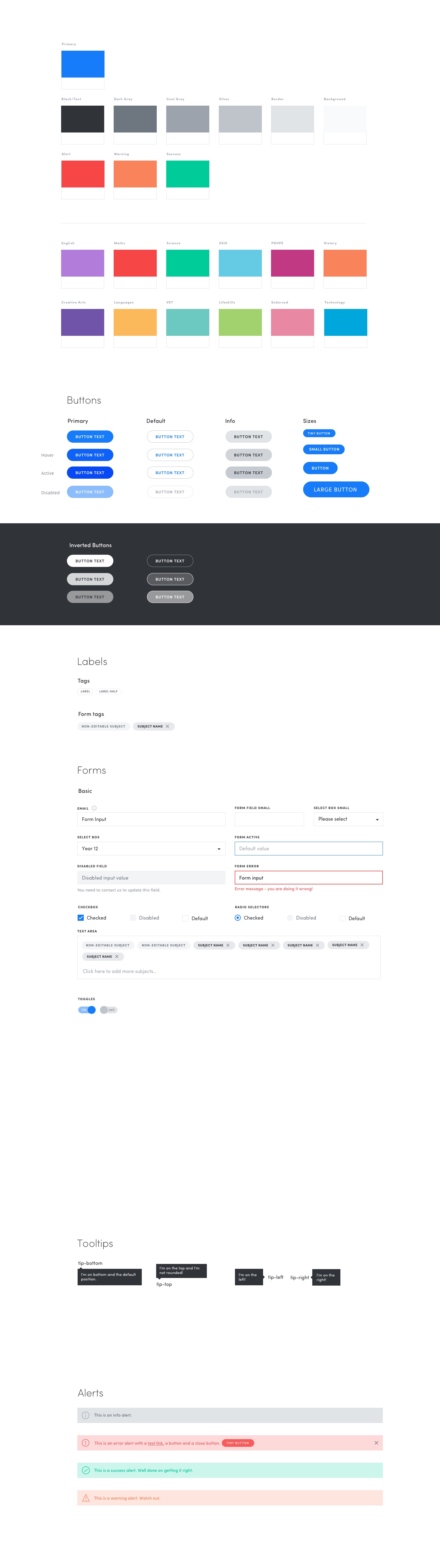Screen dimensions: 440x1568
Task: Remove the Subject Name tag under Form tags
Action: [167, 726]
